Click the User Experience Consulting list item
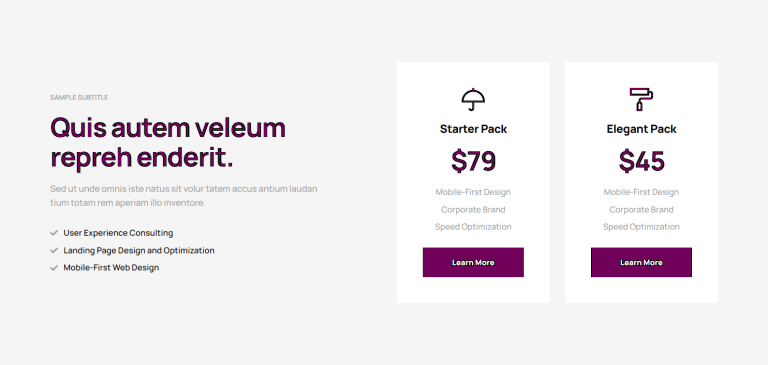 [118, 233]
